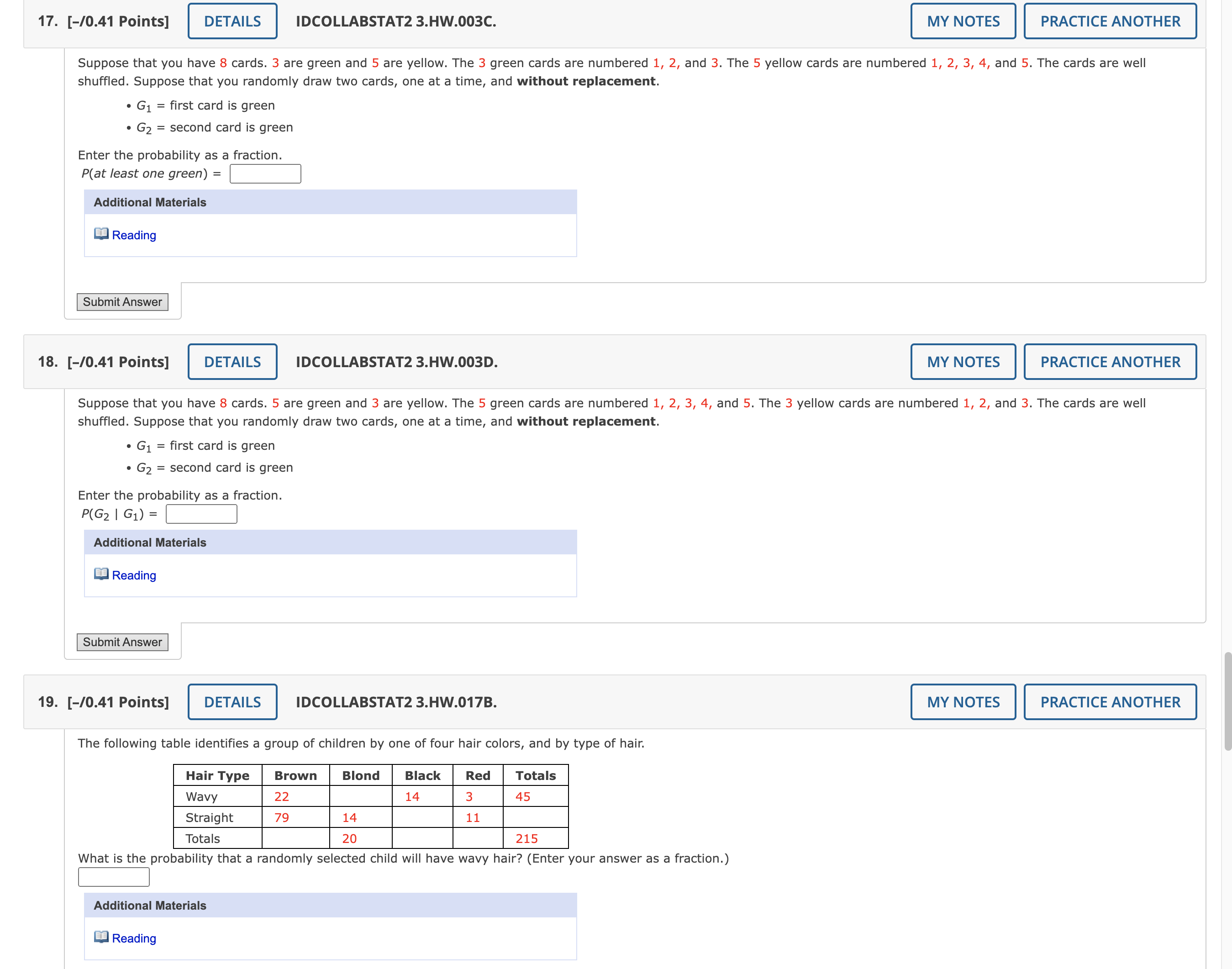The image size is (1232, 969).
Task: Submit Answer for question 17
Action: click(x=122, y=302)
